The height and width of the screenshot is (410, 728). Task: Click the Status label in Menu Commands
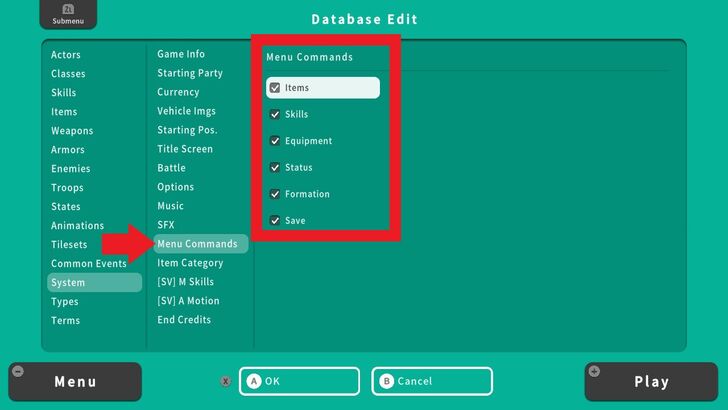(x=299, y=168)
